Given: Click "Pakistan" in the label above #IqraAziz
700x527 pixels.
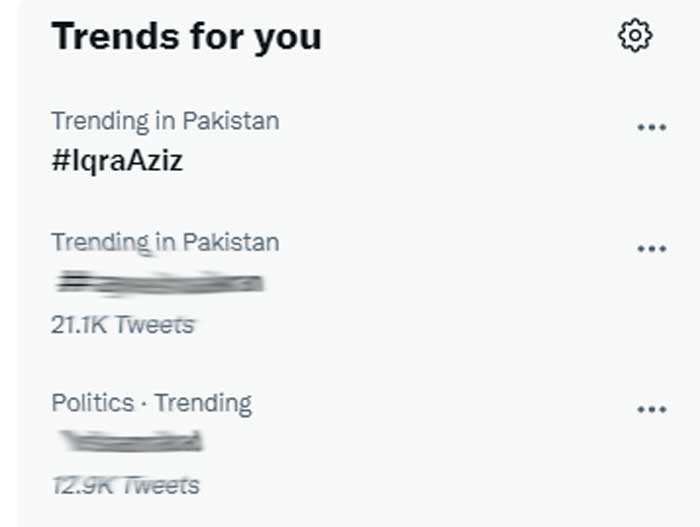Looking at the screenshot, I should [x=230, y=122].
